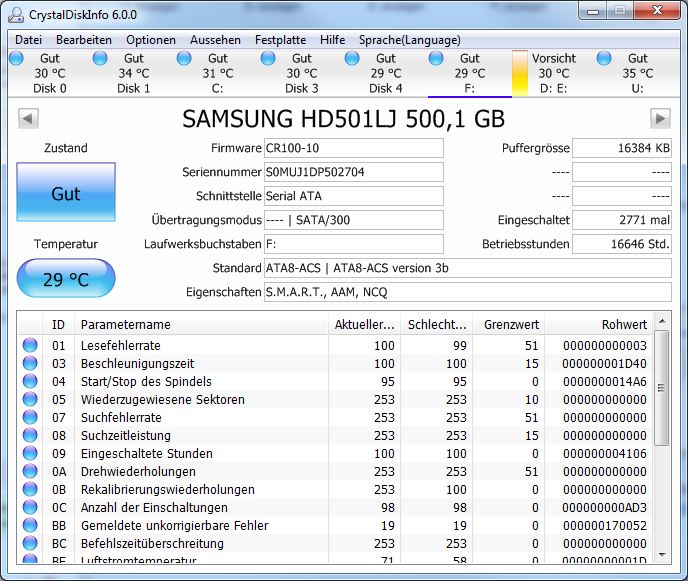The image size is (688, 581).
Task: Select Disk 4 status icon
Action: pyautogui.click(x=352, y=58)
